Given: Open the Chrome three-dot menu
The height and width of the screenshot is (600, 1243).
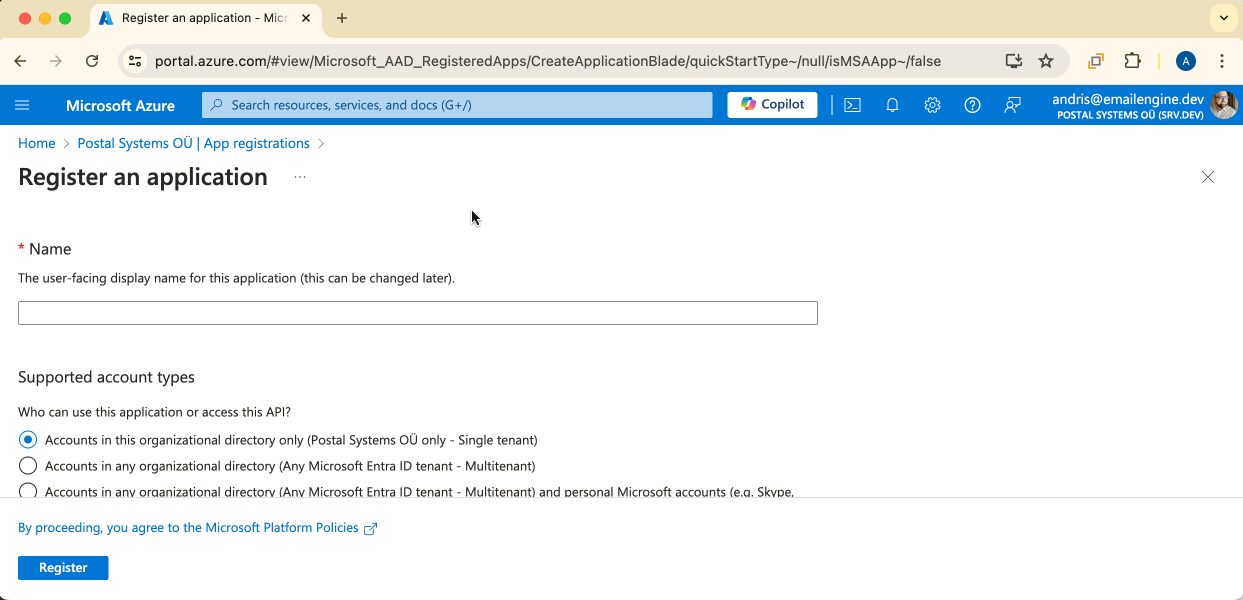Looking at the screenshot, I should [1222, 61].
